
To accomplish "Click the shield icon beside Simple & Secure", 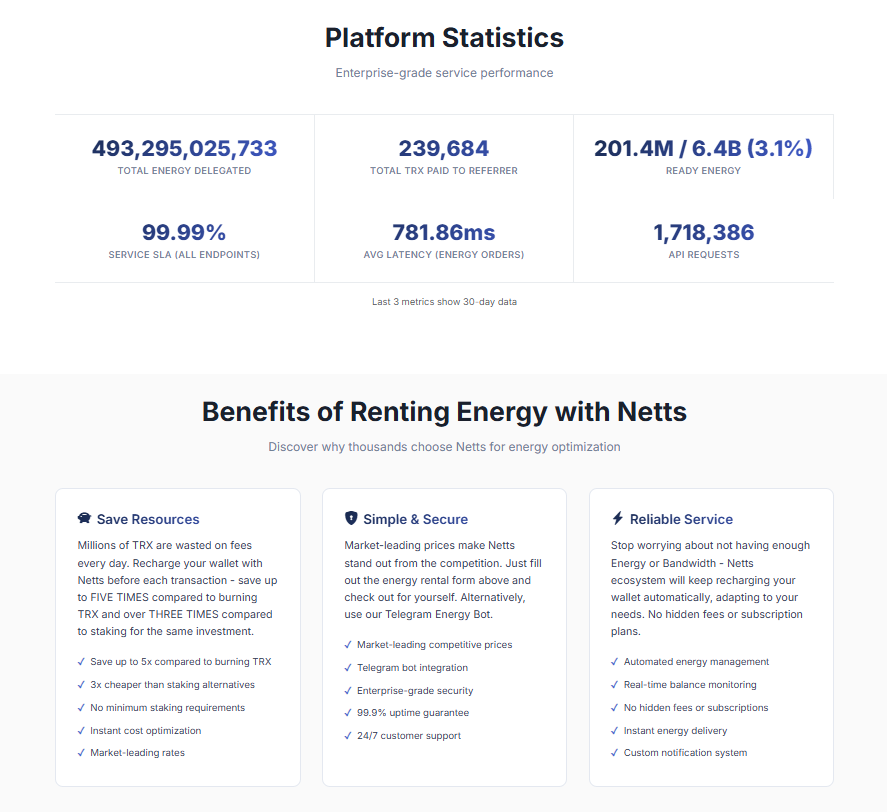I will [351, 519].
